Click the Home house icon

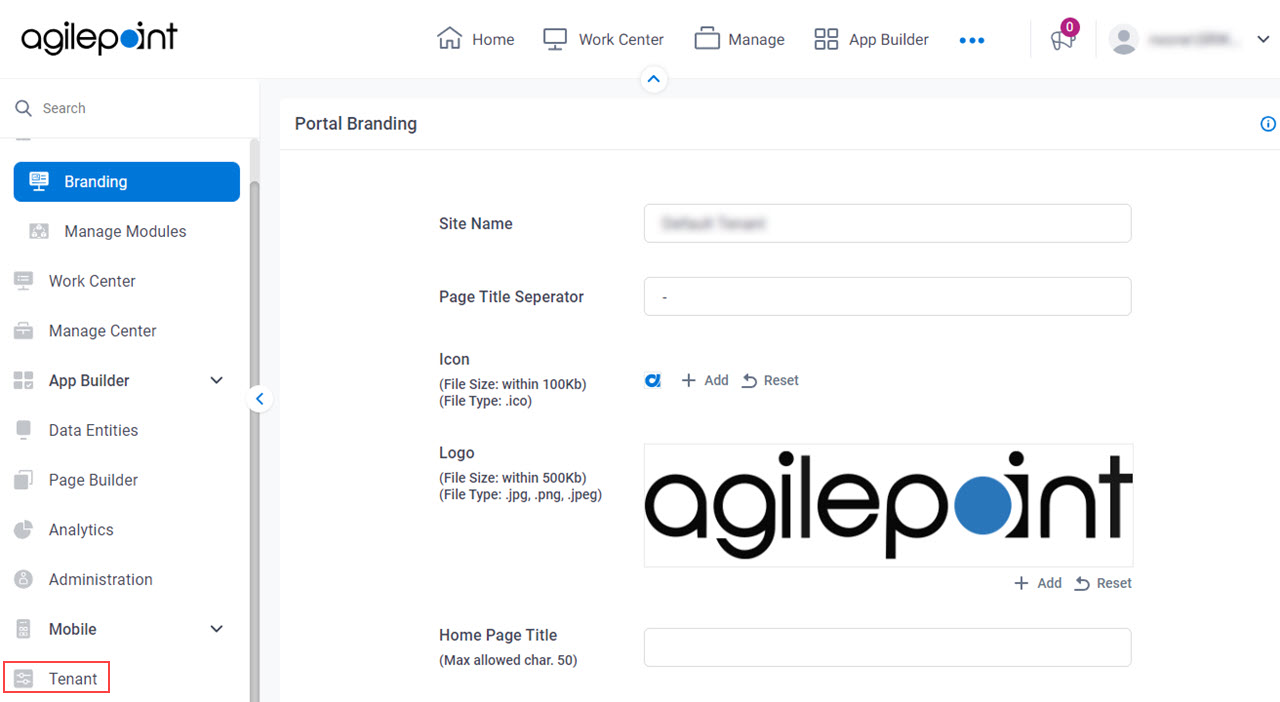[450, 39]
